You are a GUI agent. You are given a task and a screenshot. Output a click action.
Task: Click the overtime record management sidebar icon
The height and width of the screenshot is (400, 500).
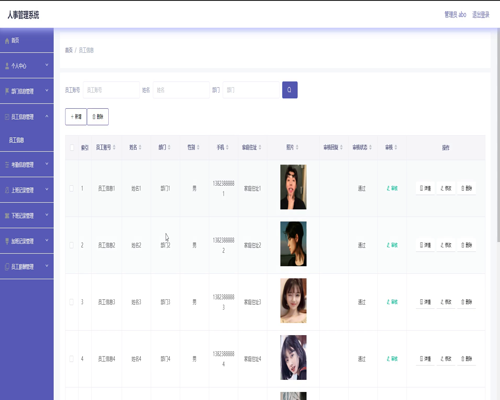point(7,241)
